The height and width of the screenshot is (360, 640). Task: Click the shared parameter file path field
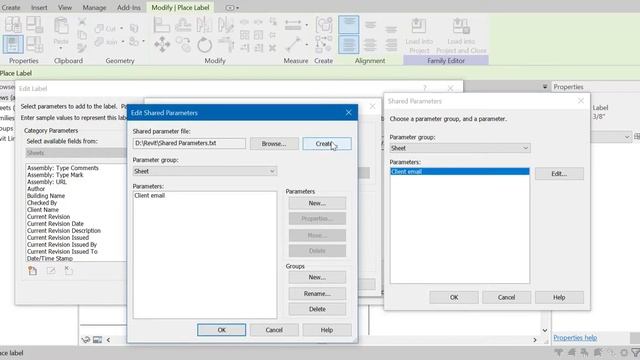coord(189,143)
